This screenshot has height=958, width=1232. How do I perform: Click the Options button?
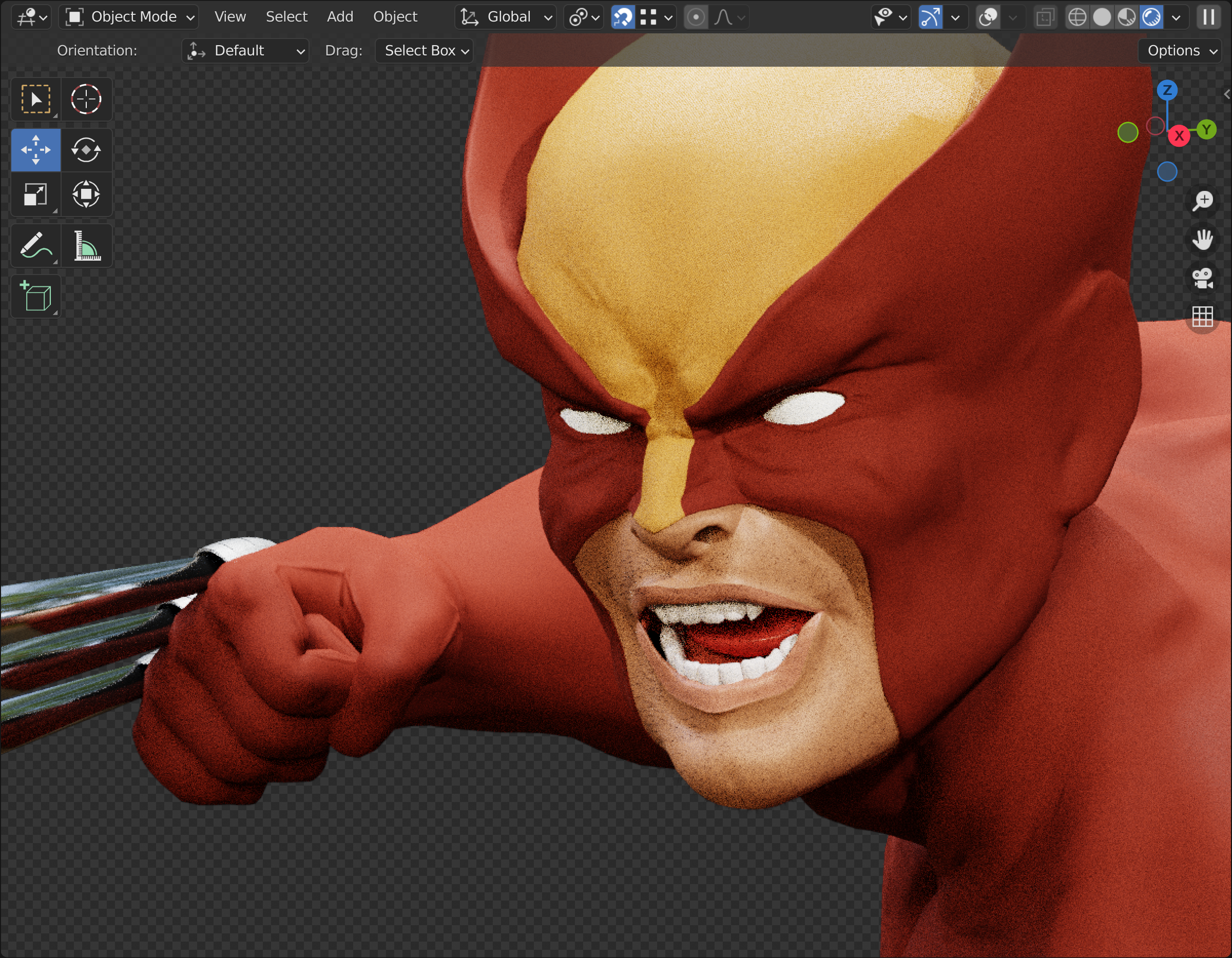1181,51
